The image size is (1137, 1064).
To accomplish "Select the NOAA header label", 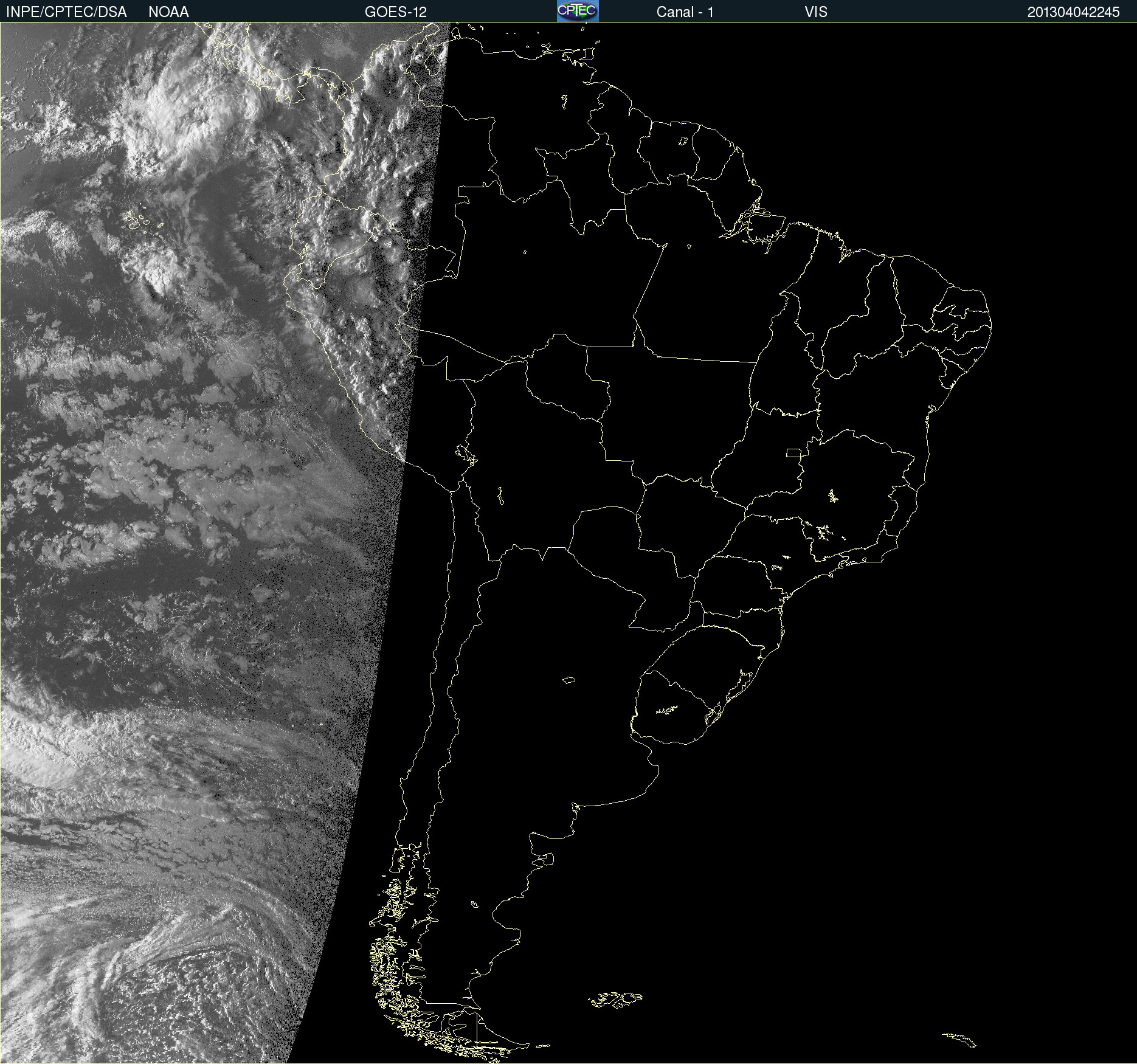I will (x=168, y=12).
